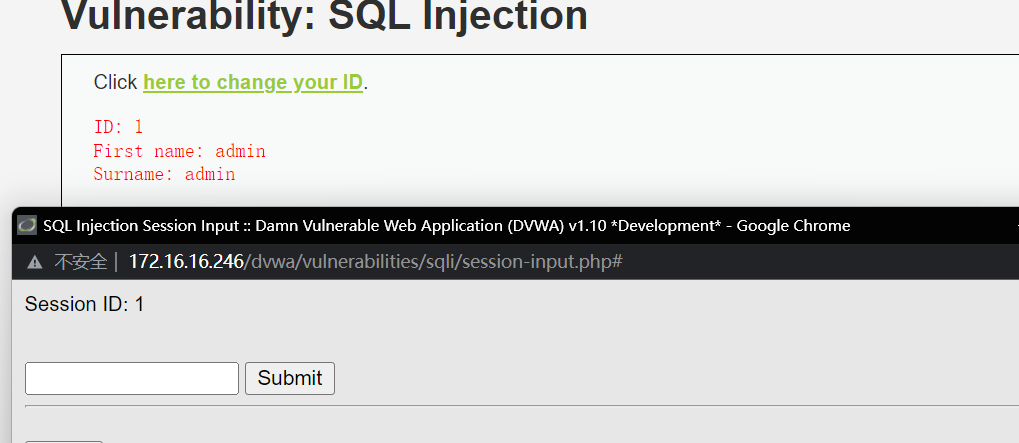Open the 'here to change your ID' link
Viewport: 1019px width, 443px height.
pyautogui.click(x=253, y=82)
